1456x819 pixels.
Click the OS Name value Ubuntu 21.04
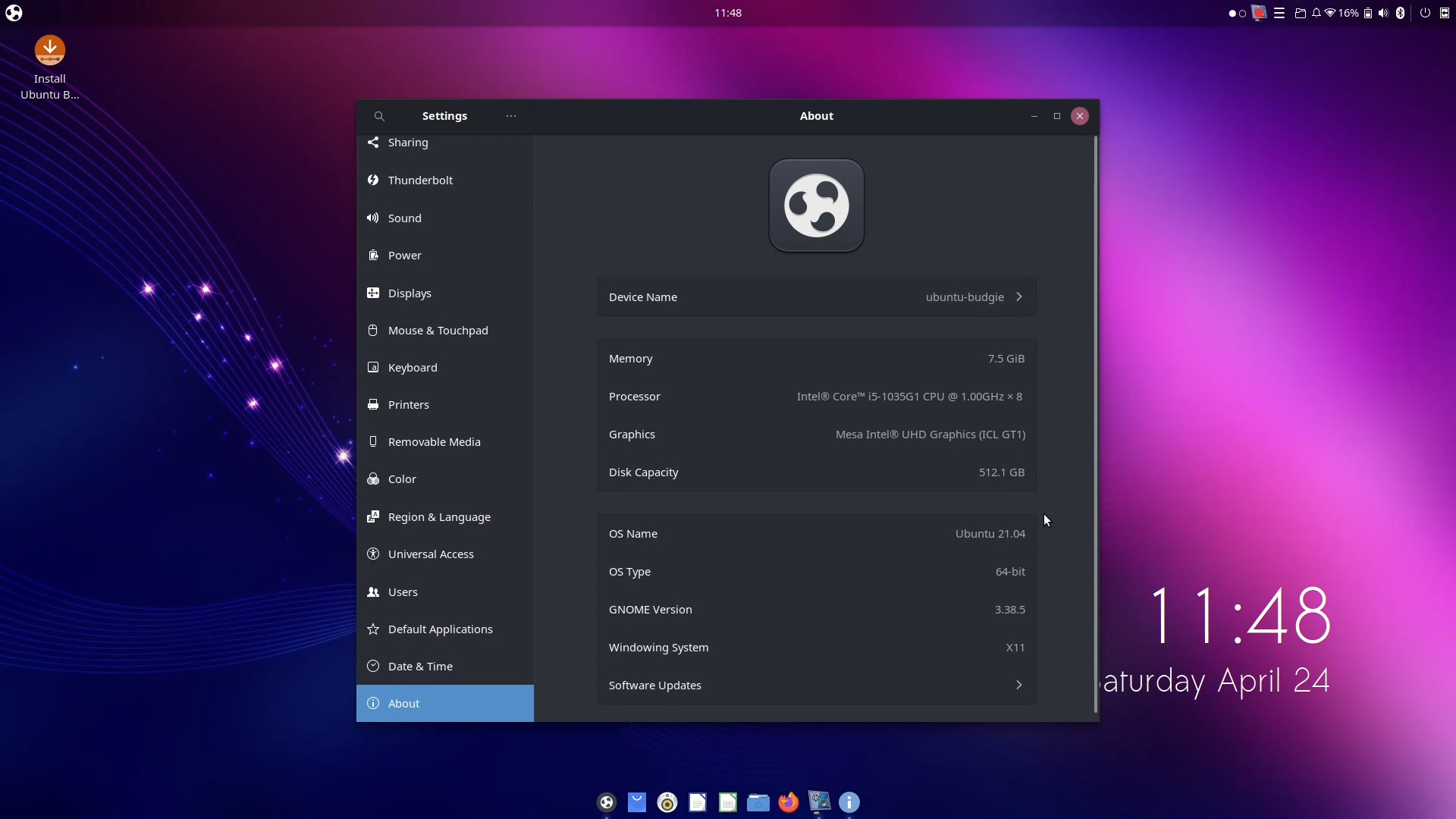point(990,534)
